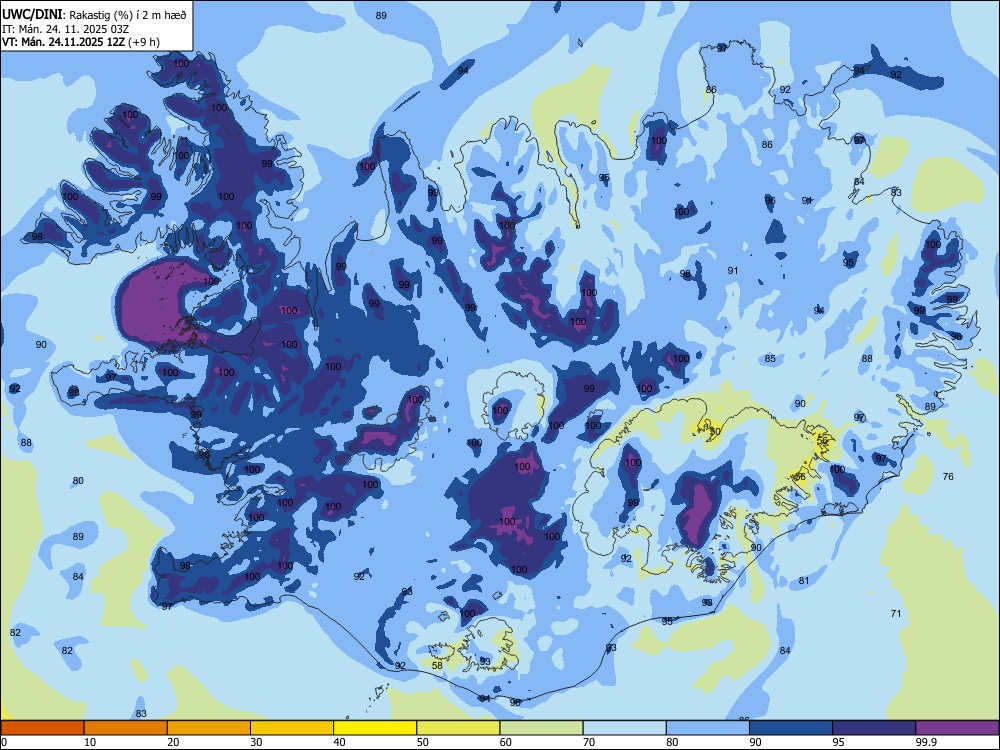Click the legend label '50' under the scale
1000x750 pixels.
pos(422,742)
